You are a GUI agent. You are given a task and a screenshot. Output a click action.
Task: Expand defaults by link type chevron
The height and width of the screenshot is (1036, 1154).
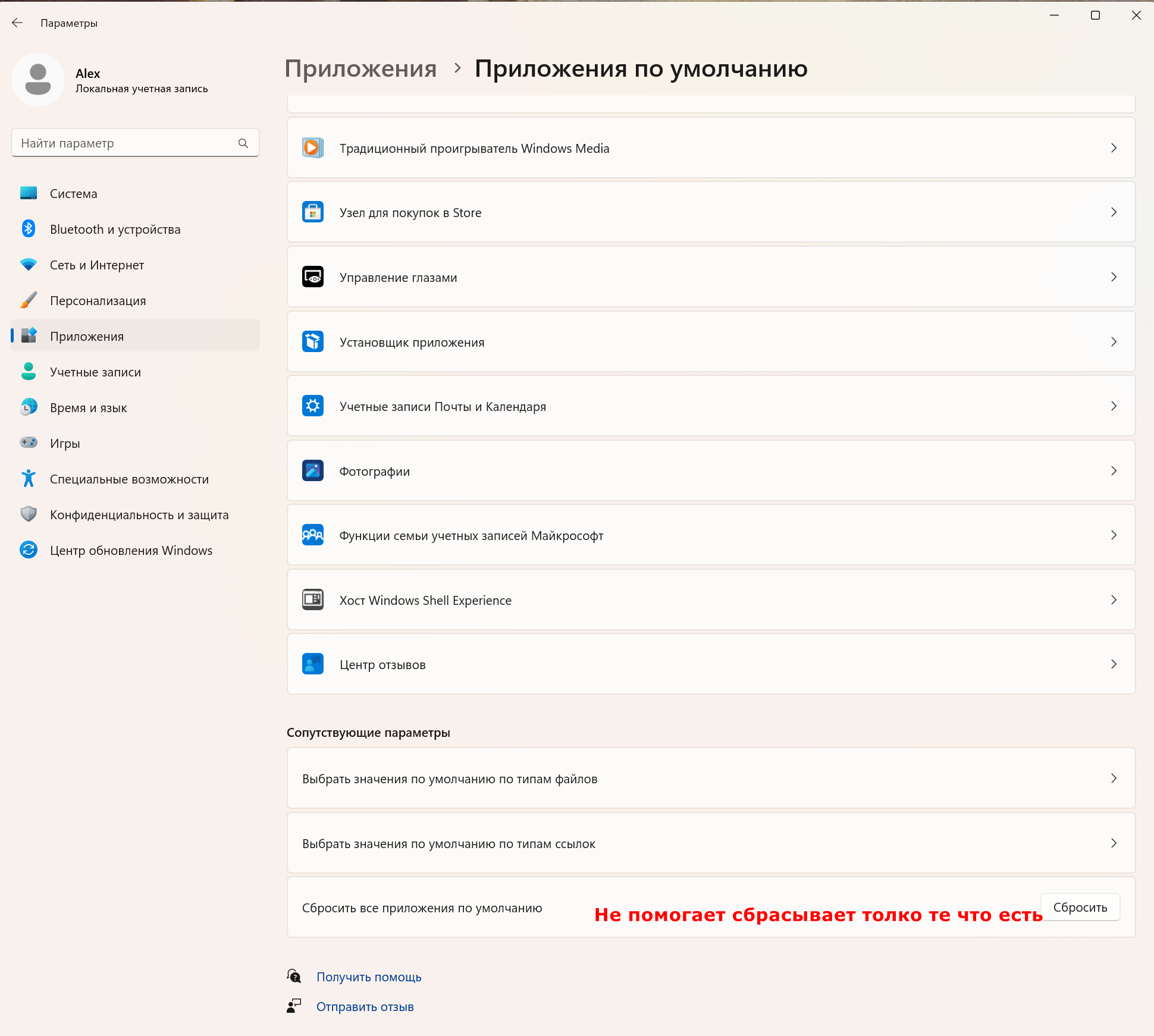[x=1114, y=843]
